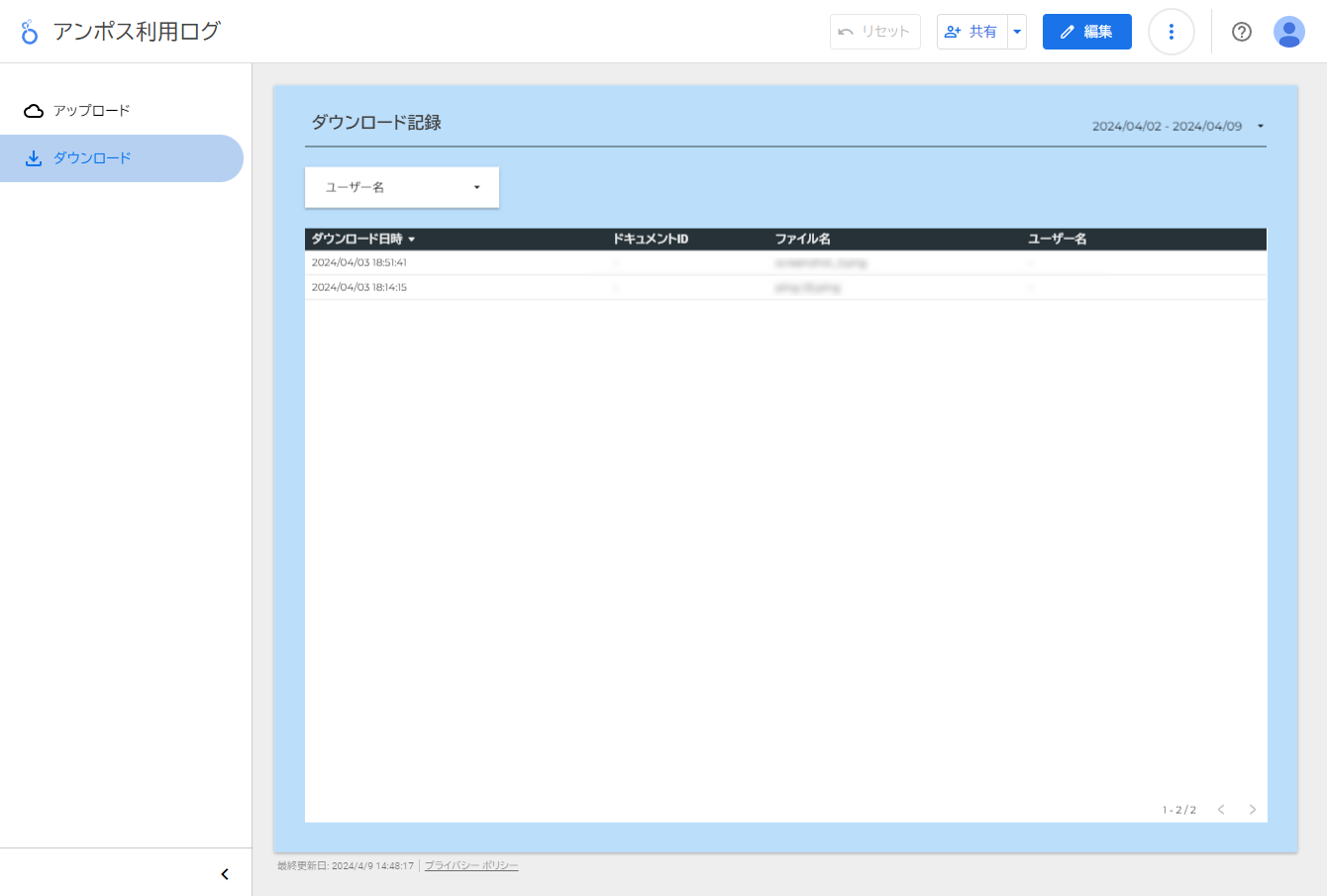Viewport: 1327px width, 896px height.
Task: Collapse the sidebar with chevron arrow
Action: 225,874
